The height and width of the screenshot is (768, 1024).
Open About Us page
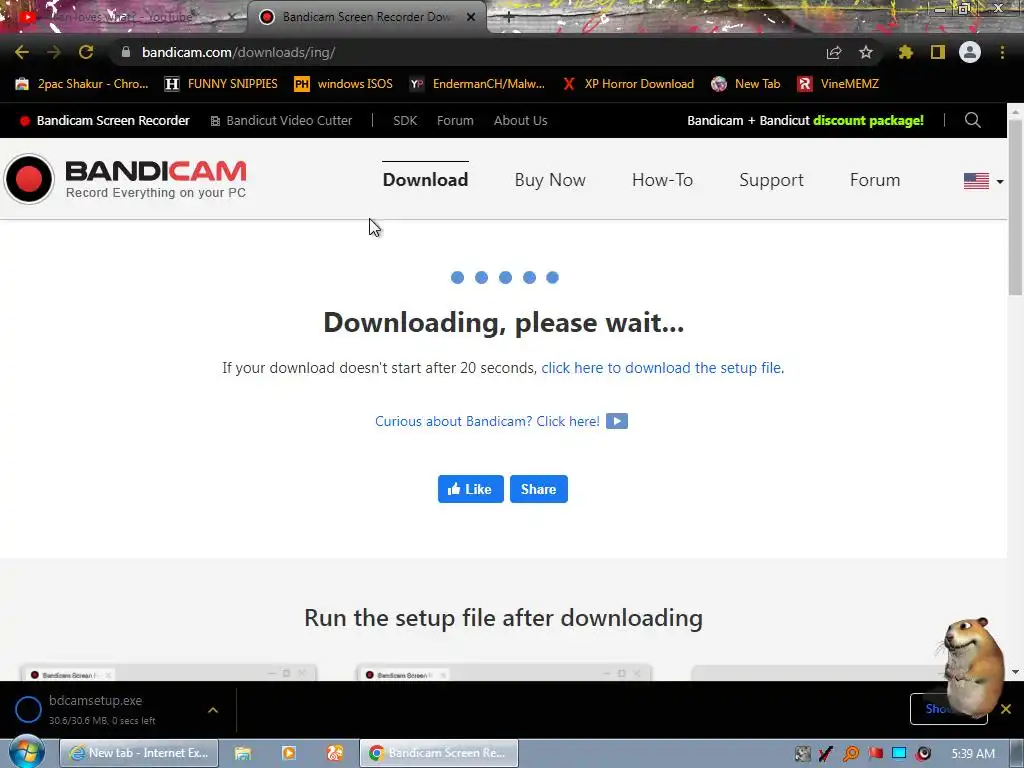coord(520,121)
